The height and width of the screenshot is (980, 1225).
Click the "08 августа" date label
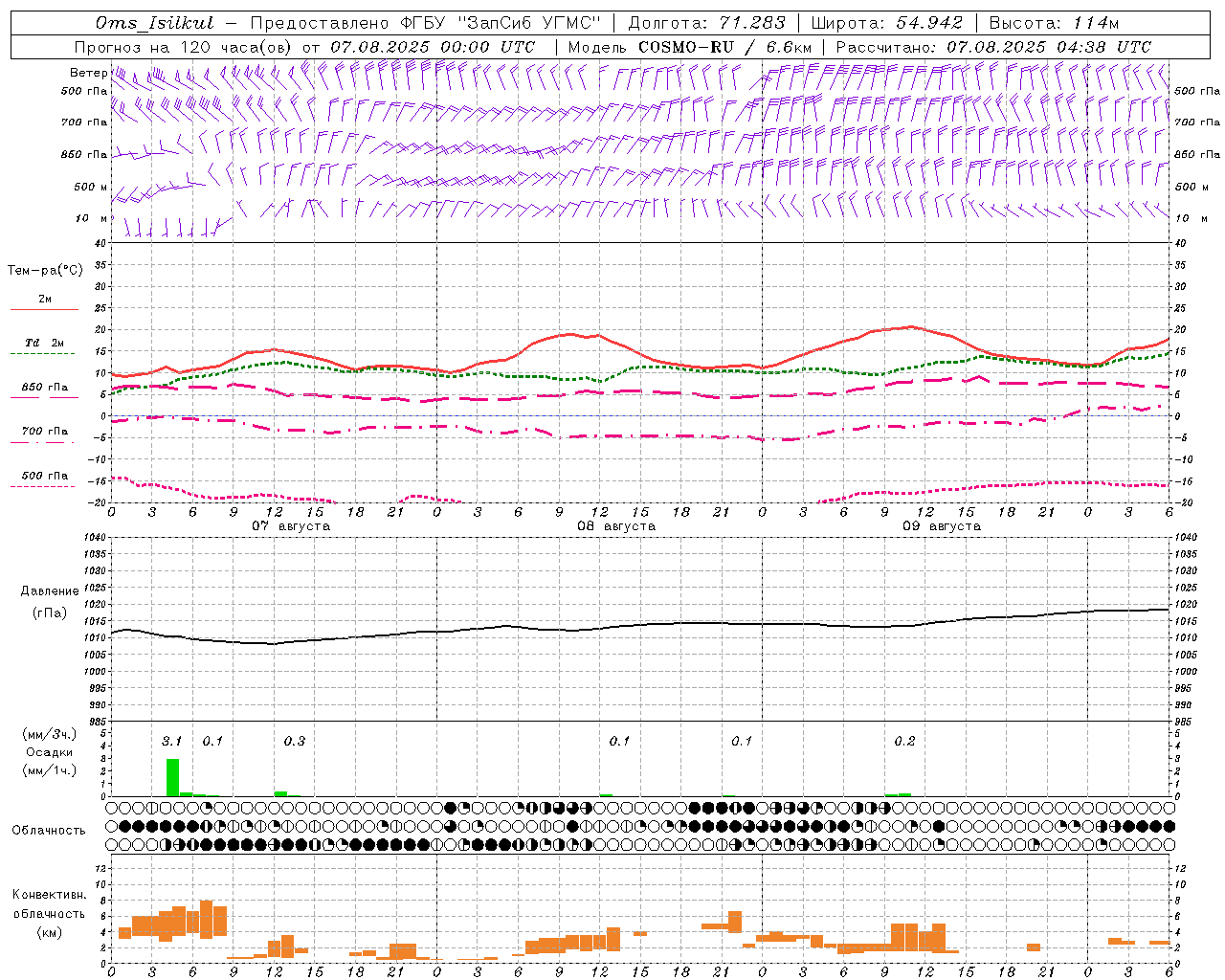pos(616,525)
